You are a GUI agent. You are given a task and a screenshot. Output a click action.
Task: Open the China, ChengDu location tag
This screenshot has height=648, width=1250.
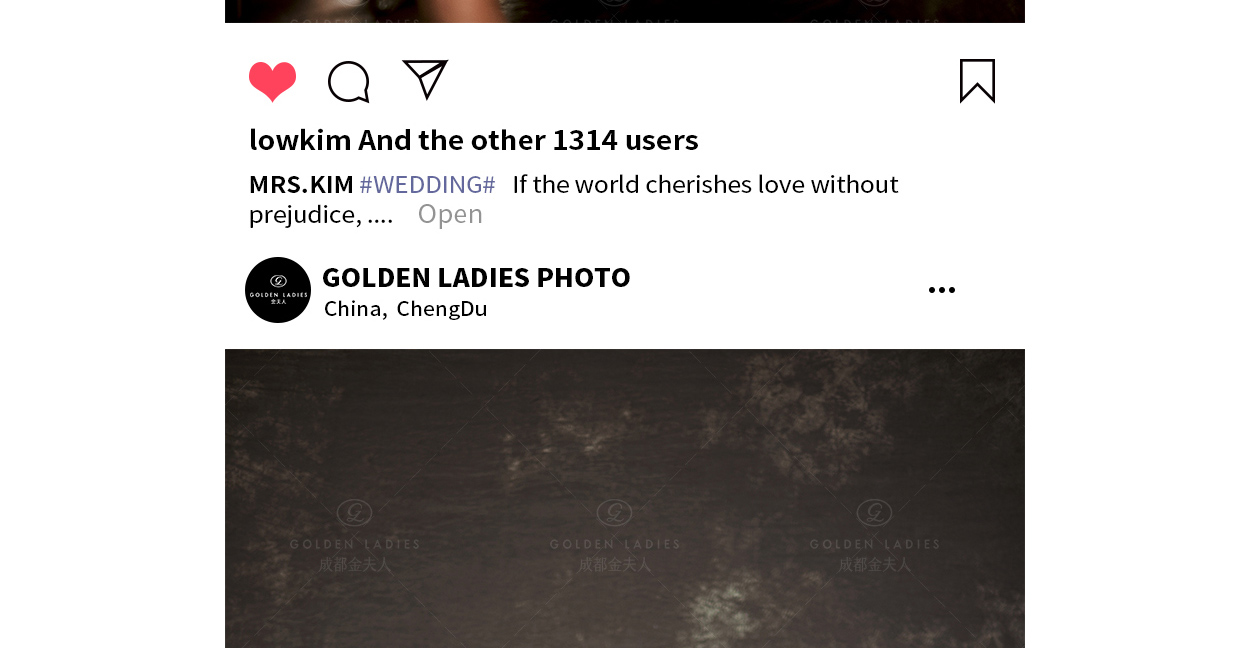click(406, 308)
